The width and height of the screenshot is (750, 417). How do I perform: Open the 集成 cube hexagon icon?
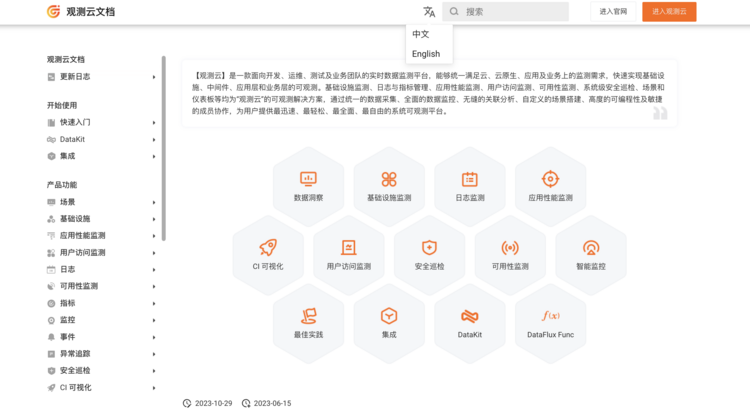point(389,316)
